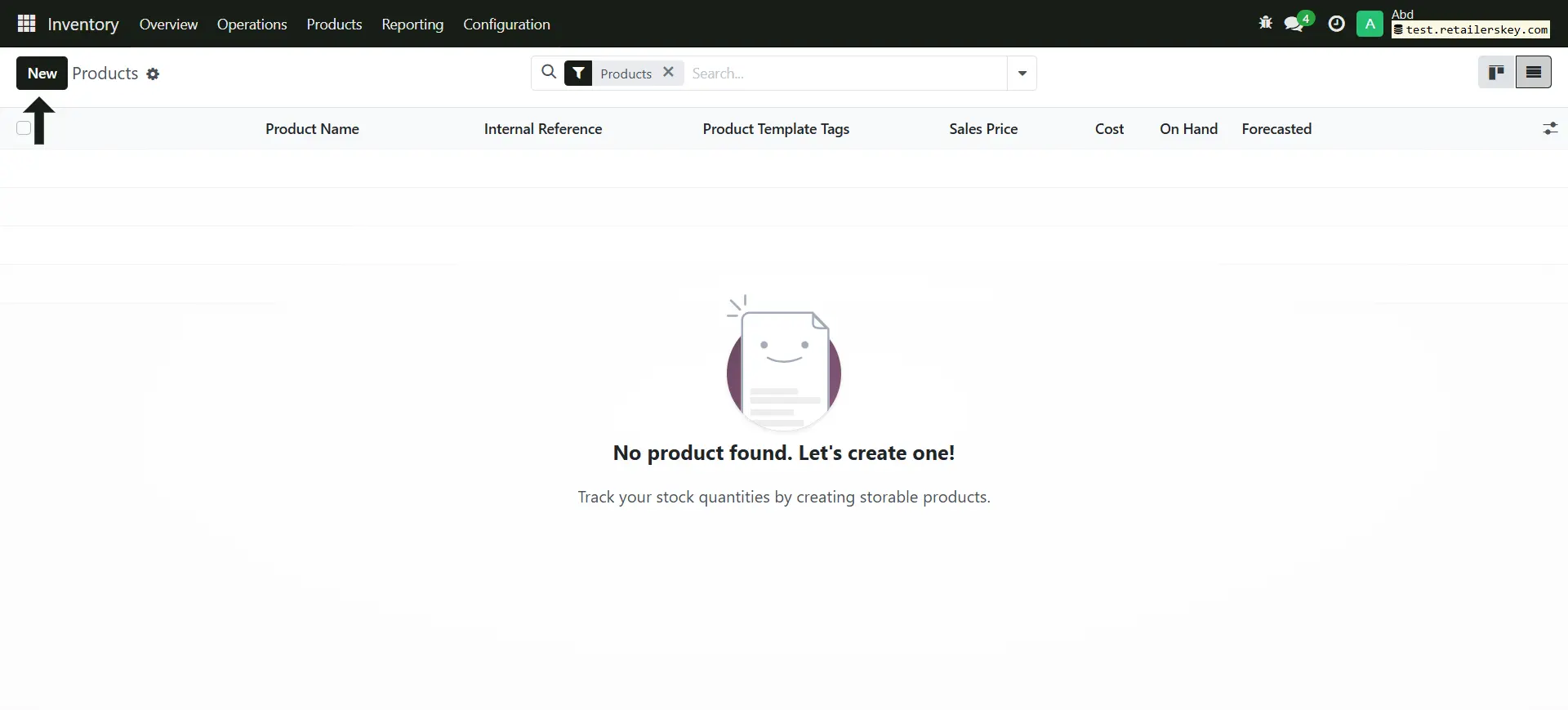1568x710 pixels.
Task: Click the search magnifier icon
Action: (x=549, y=73)
